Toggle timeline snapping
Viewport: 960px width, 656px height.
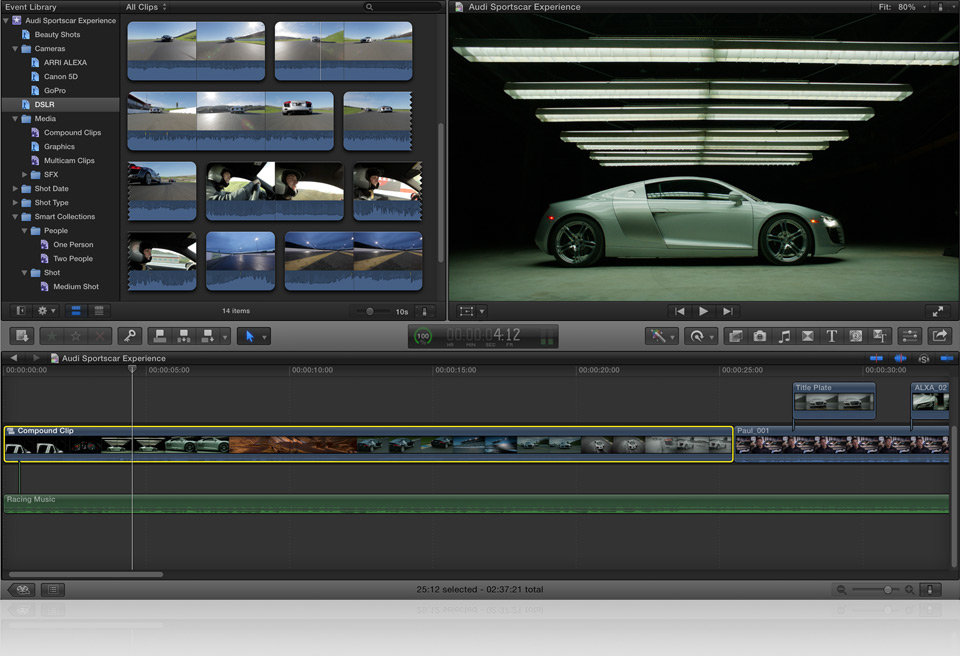pos(947,358)
